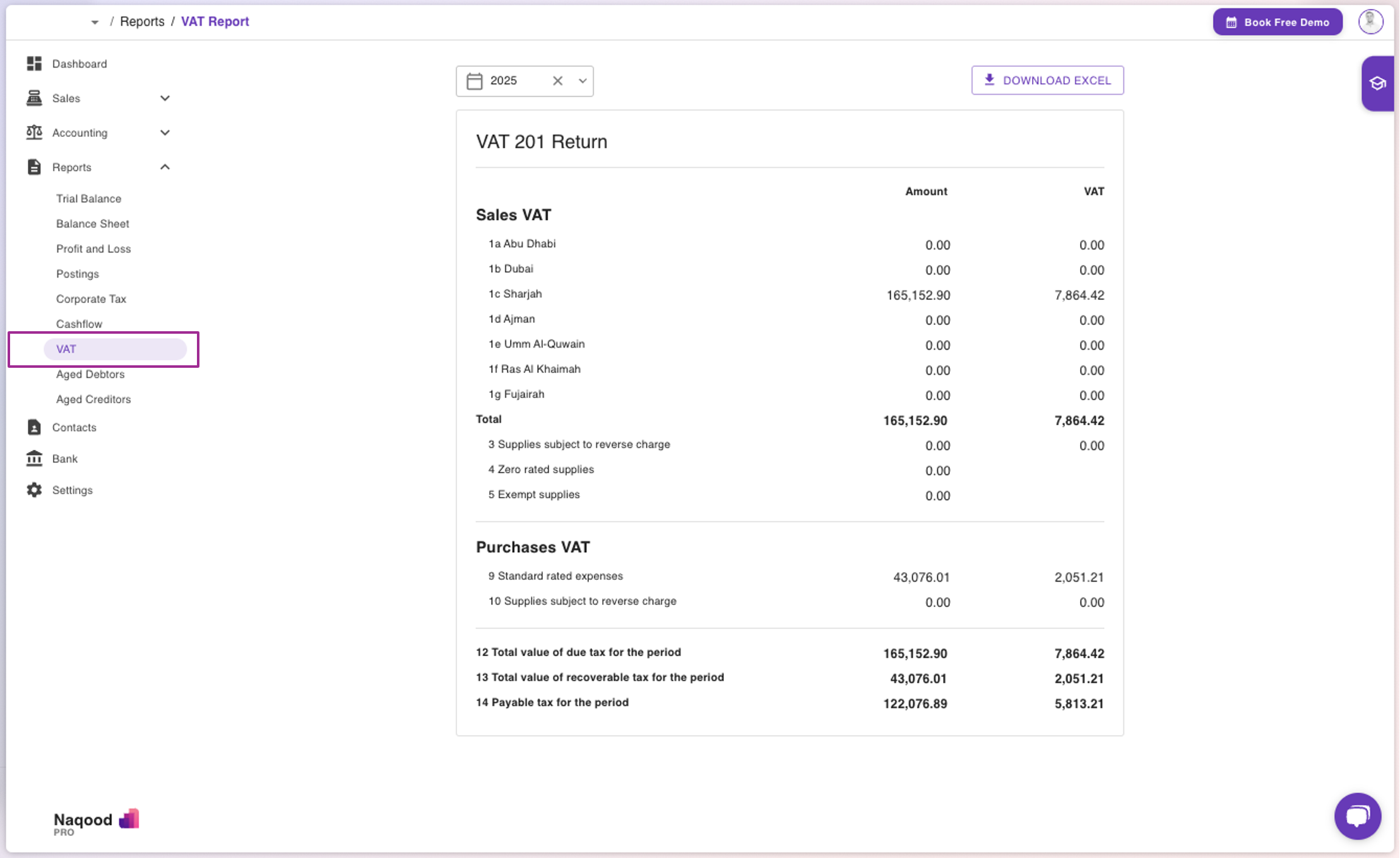
Task: Open the year dropdown arrow
Action: (x=583, y=81)
